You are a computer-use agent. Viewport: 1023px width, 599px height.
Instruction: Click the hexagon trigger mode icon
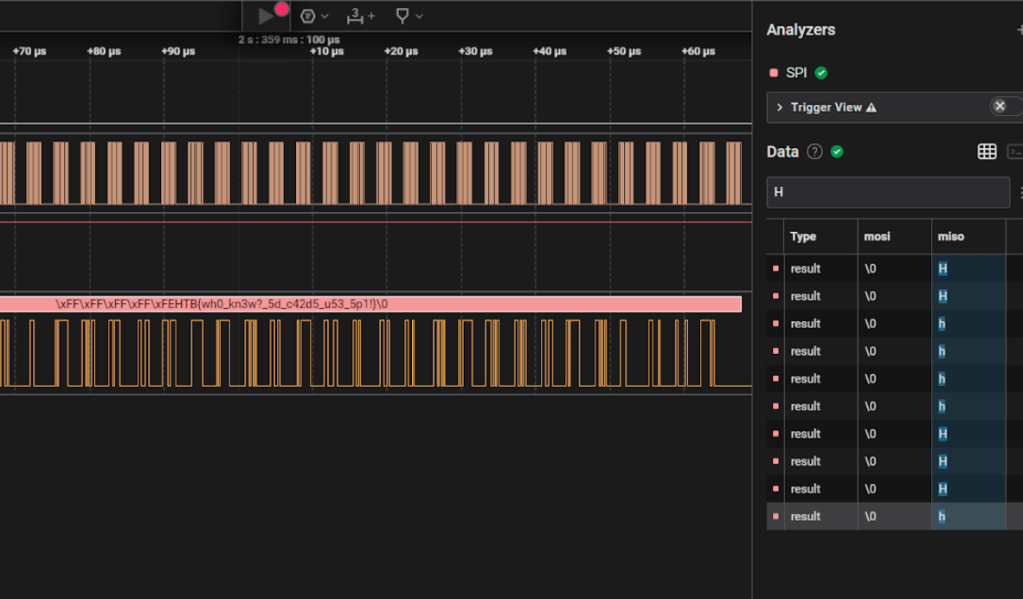coord(308,16)
